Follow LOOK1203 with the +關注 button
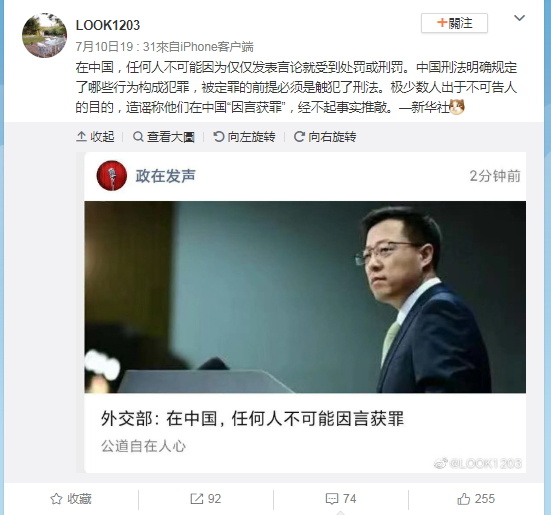Viewport: 551px width, 515px height. point(454,23)
